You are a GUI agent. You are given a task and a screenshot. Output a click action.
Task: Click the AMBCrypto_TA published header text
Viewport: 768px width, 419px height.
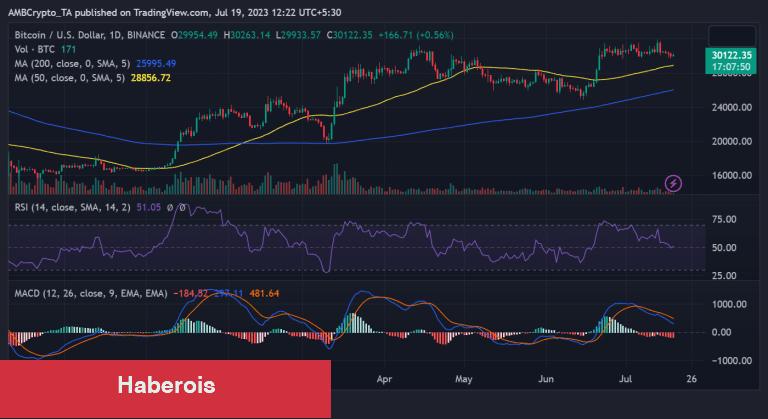pyautogui.click(x=174, y=13)
